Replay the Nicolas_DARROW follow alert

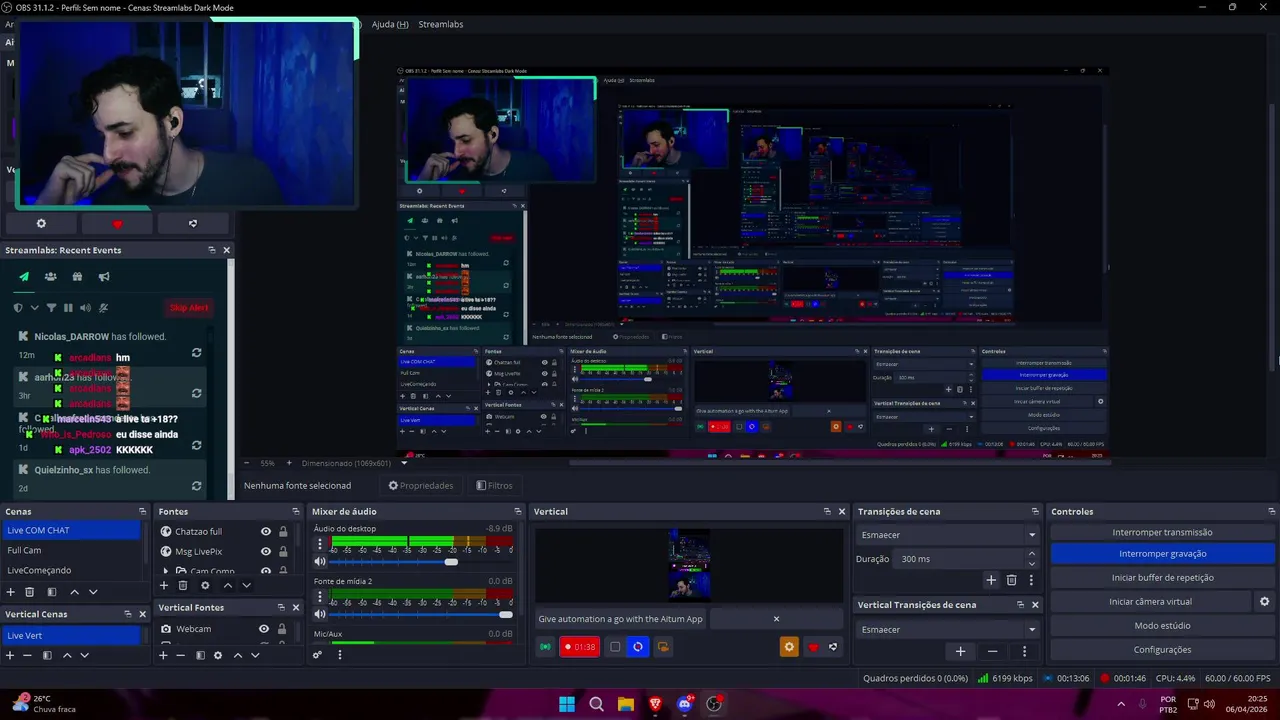pyautogui.click(x=197, y=353)
